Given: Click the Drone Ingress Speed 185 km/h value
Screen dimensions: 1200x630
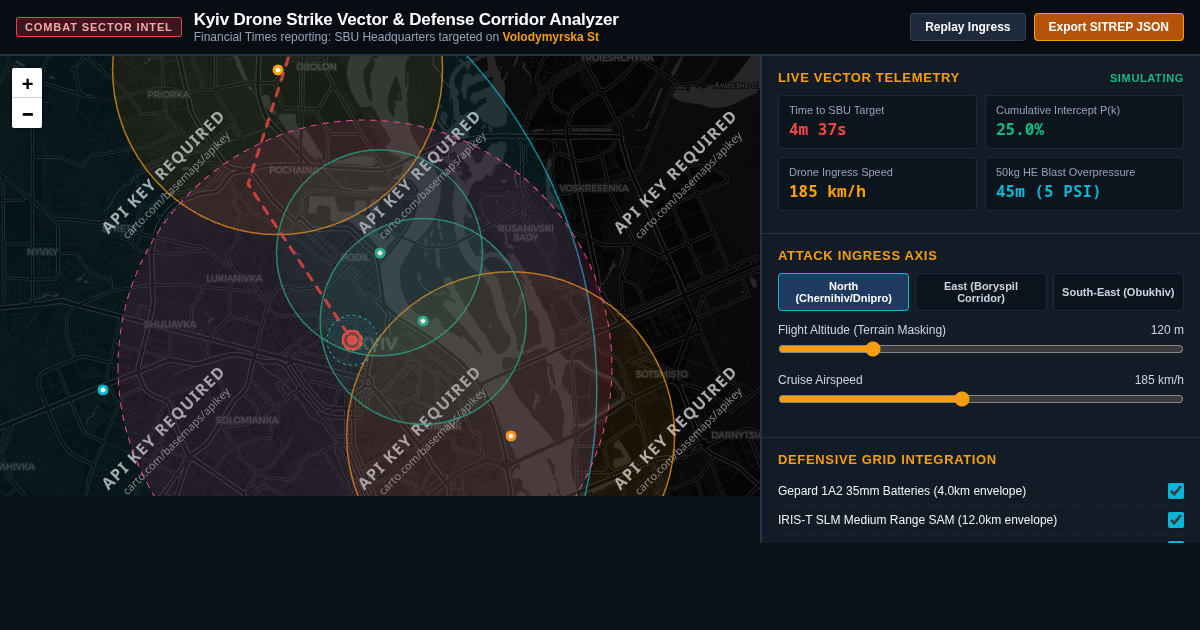Looking at the screenshot, I should click(827, 192).
